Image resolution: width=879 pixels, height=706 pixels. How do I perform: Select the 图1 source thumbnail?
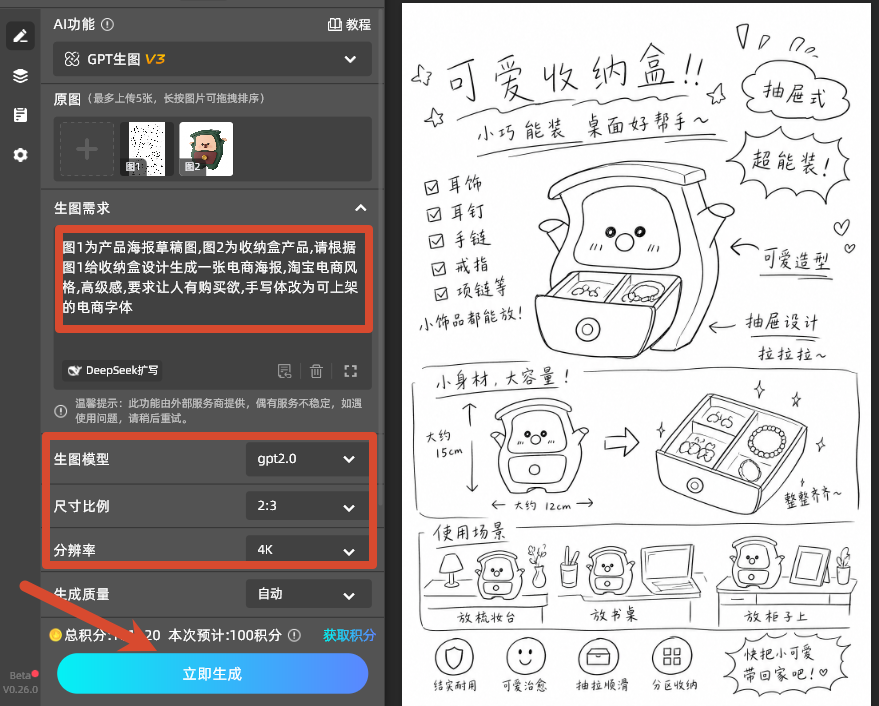click(x=146, y=149)
